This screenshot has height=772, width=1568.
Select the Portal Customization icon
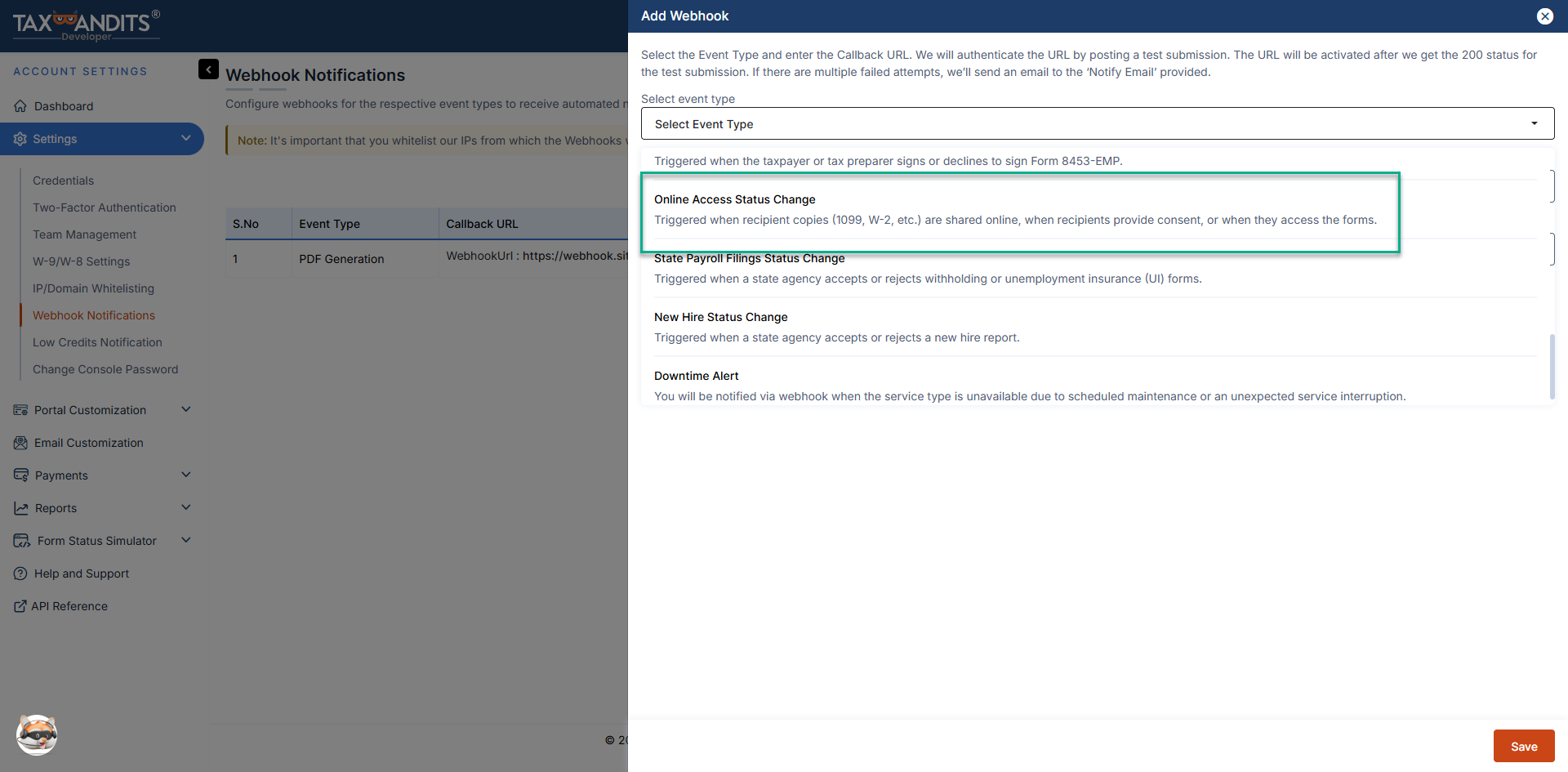point(20,409)
